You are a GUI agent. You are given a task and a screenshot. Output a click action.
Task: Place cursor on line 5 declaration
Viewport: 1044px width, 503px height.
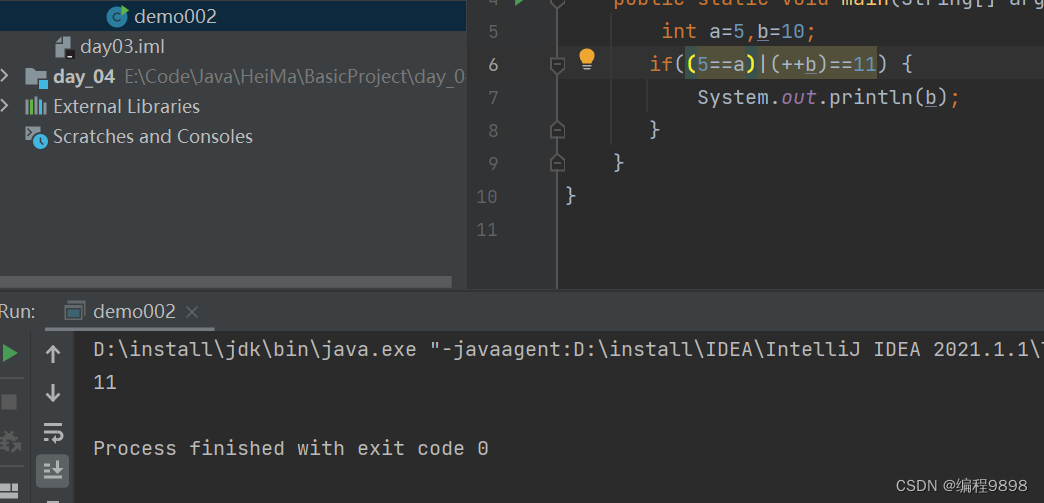(738, 31)
